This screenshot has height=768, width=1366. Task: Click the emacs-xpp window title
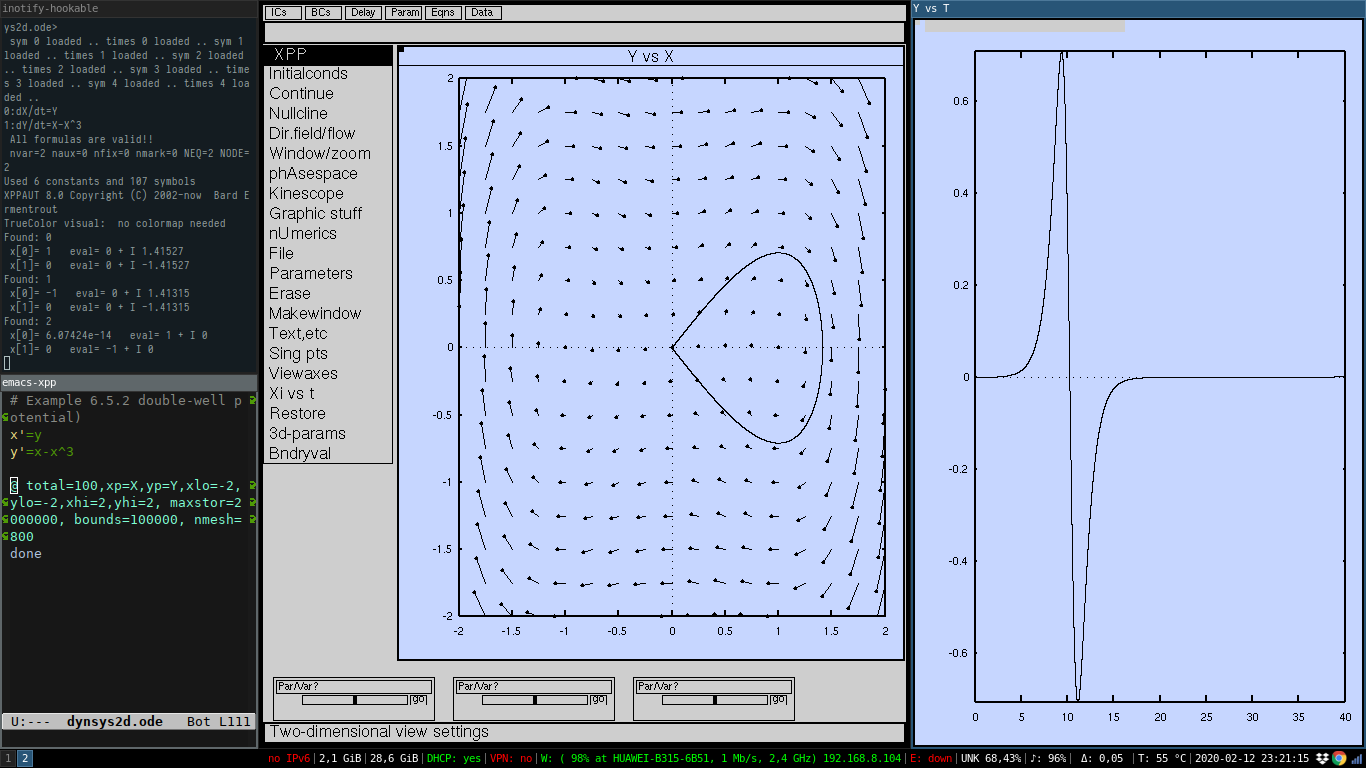click(x=128, y=383)
